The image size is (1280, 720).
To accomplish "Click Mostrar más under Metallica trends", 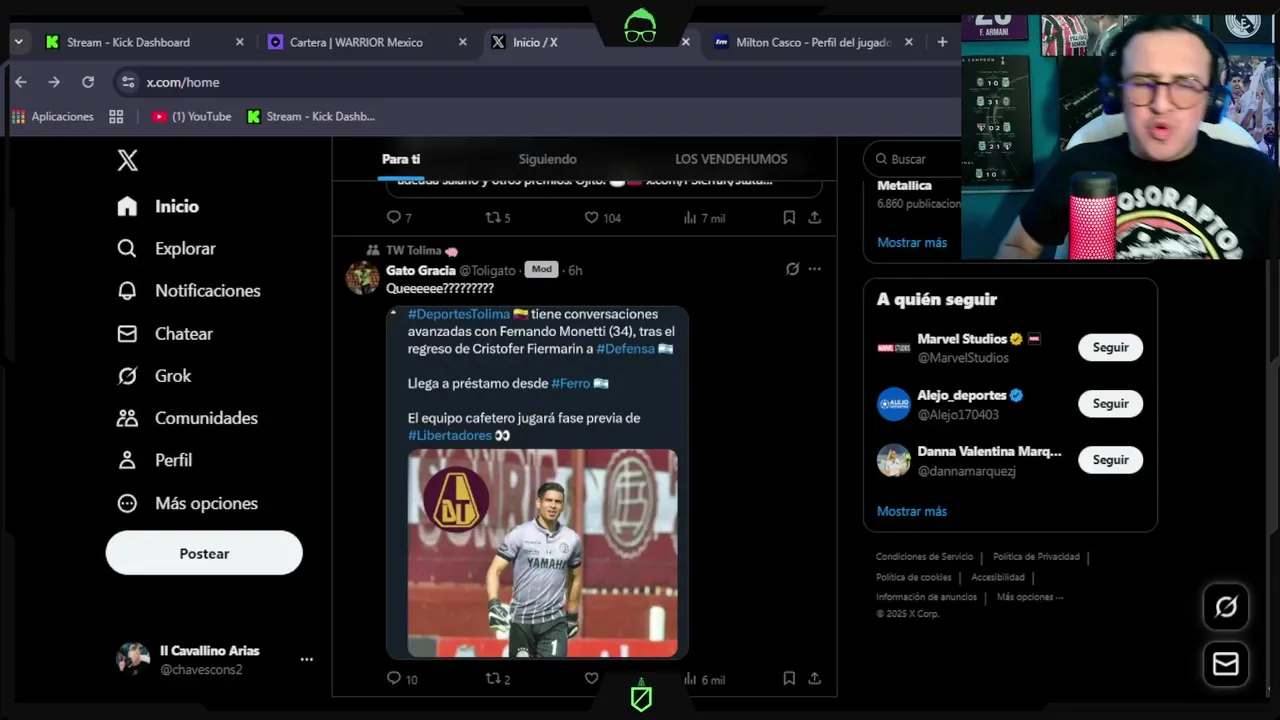I will point(912,243).
